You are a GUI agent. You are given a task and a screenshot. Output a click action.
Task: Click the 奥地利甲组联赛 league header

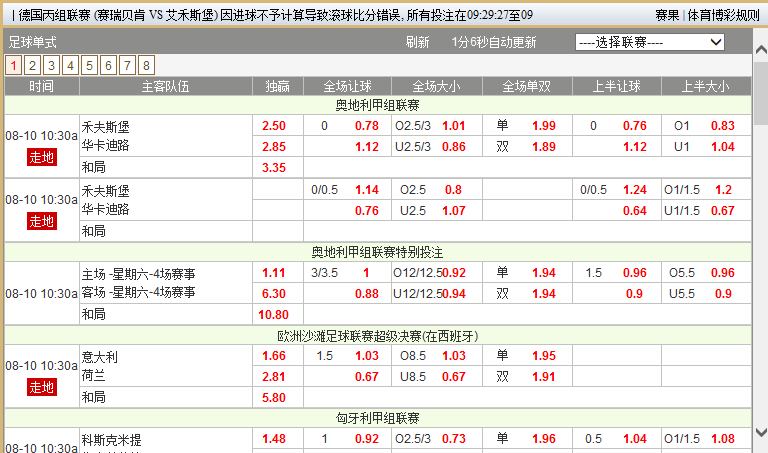pos(378,105)
